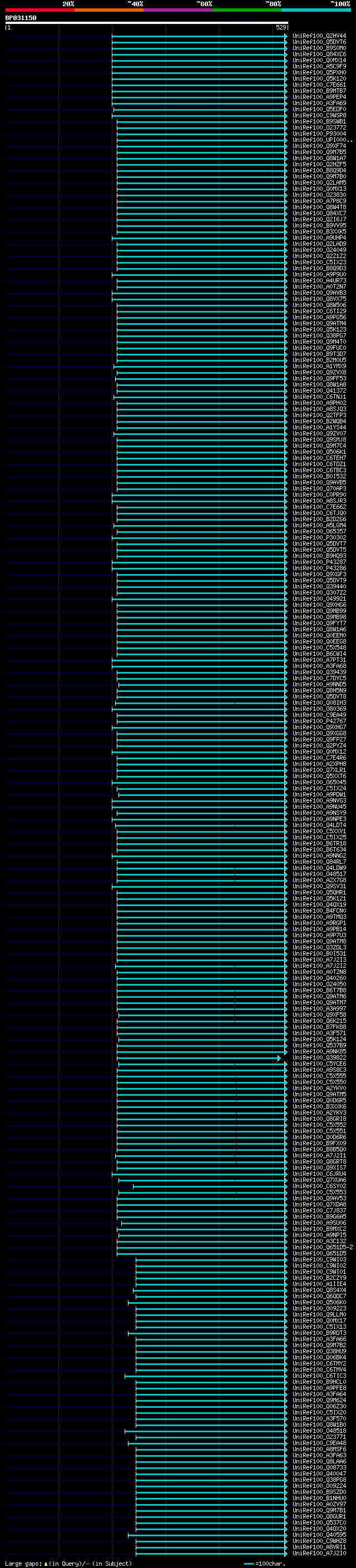
Task: Select hit UniRef100_Q9ATM5
Action: (319, 1095)
